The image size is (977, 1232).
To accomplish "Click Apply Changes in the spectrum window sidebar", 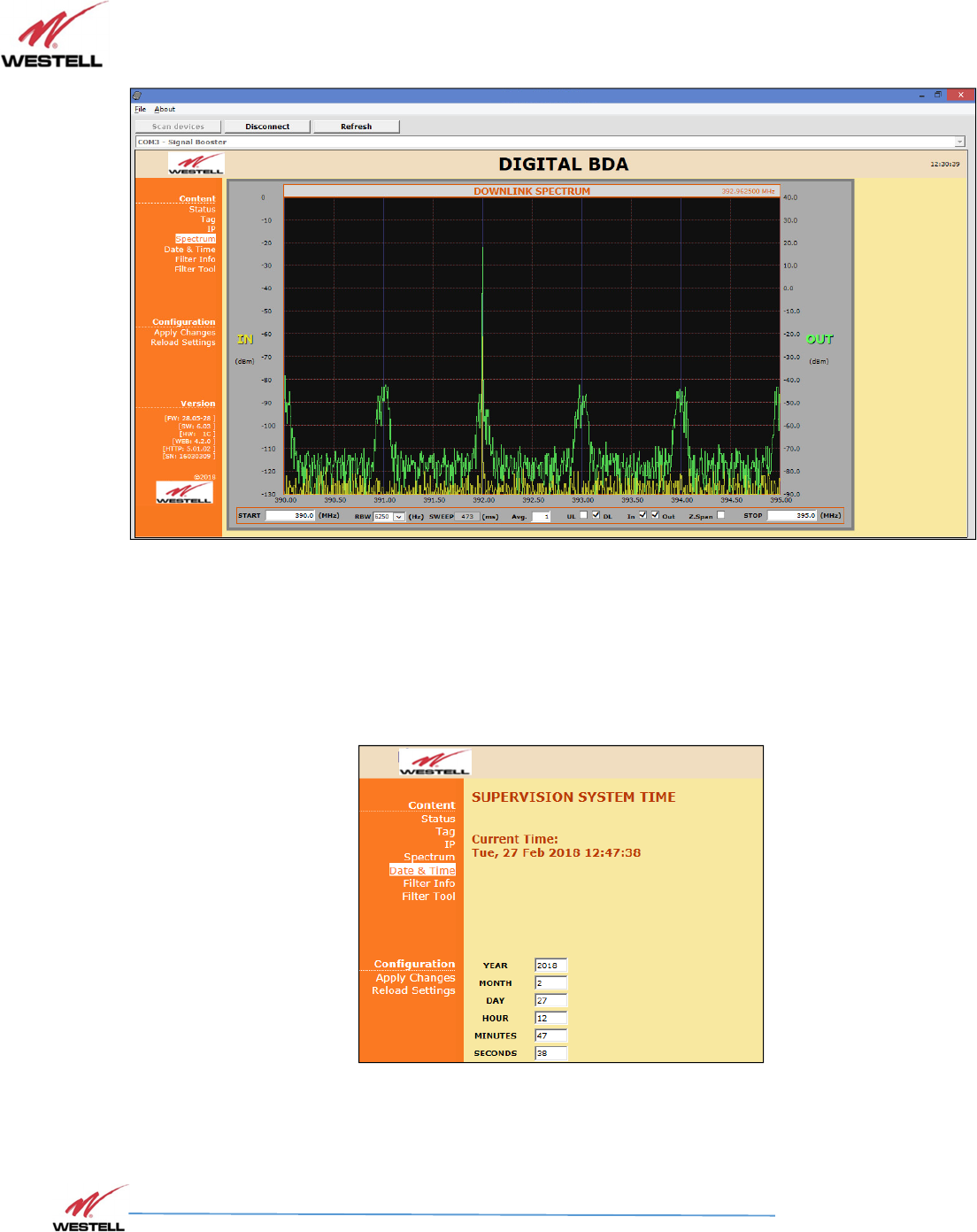I will pos(185,333).
